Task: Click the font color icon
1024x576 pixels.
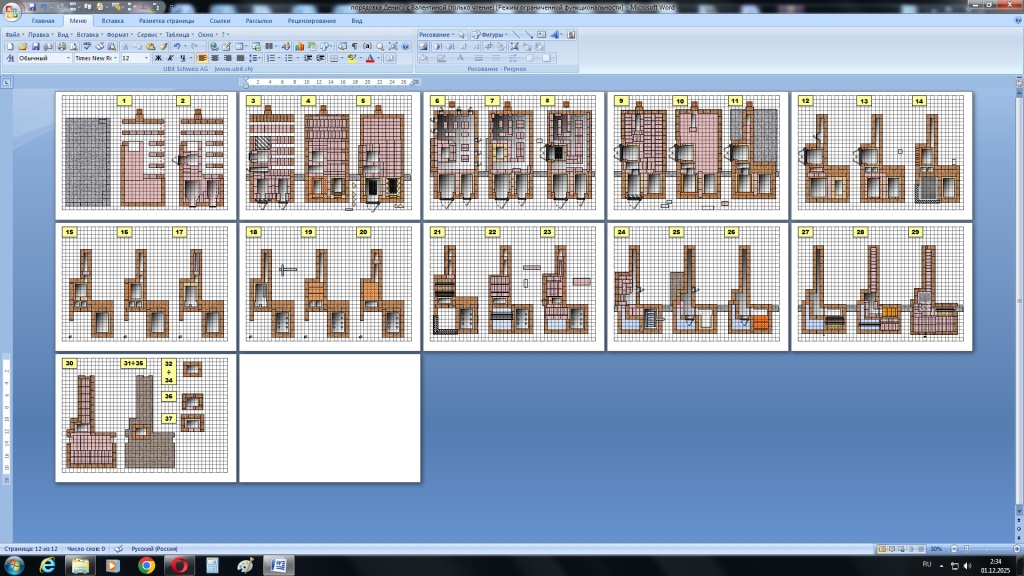Action: click(369, 59)
